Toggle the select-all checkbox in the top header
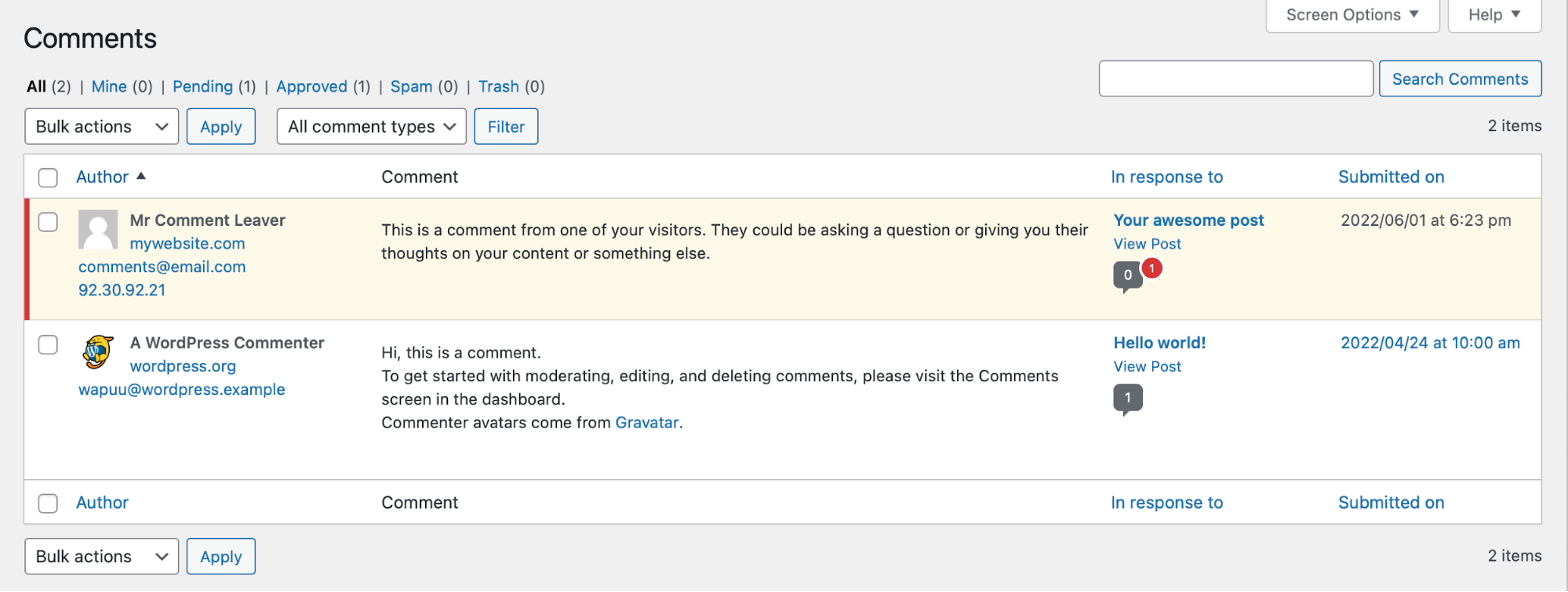Viewport: 1568px width, 592px height. 49,177
